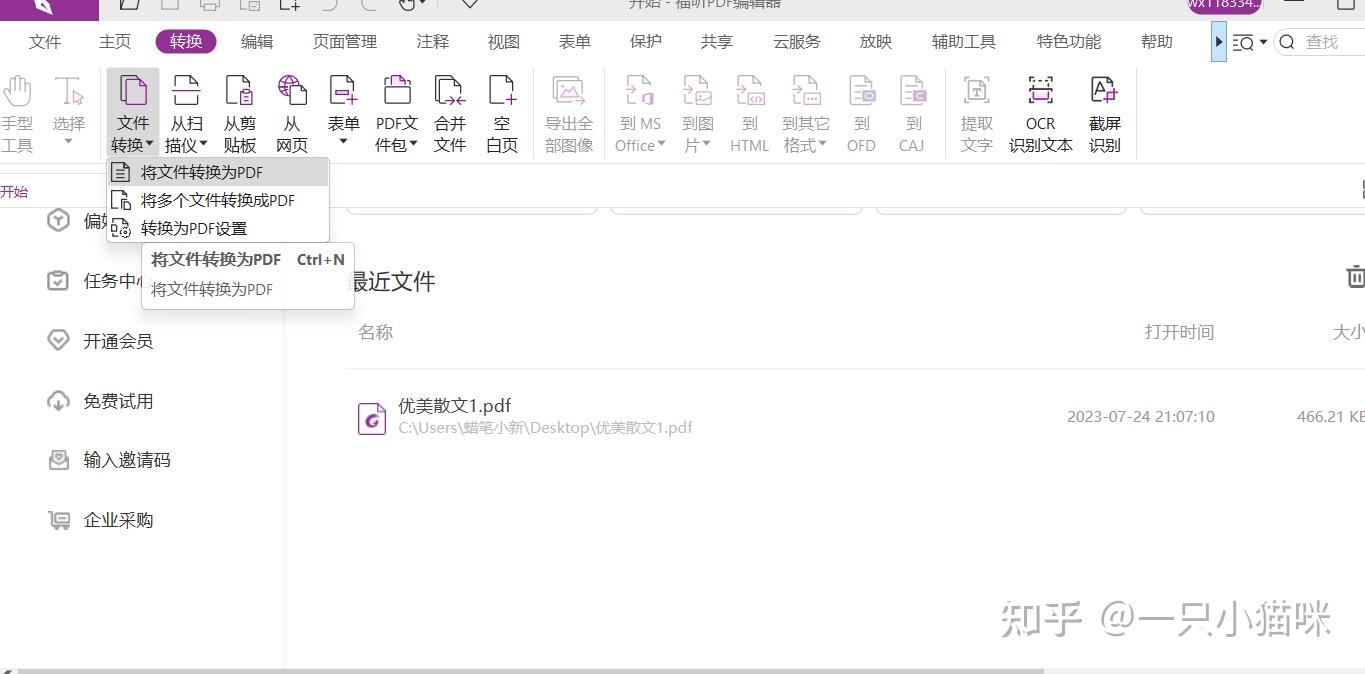Convert the PDF to CAJ format
This screenshot has width=1365, height=674.
[x=912, y=110]
